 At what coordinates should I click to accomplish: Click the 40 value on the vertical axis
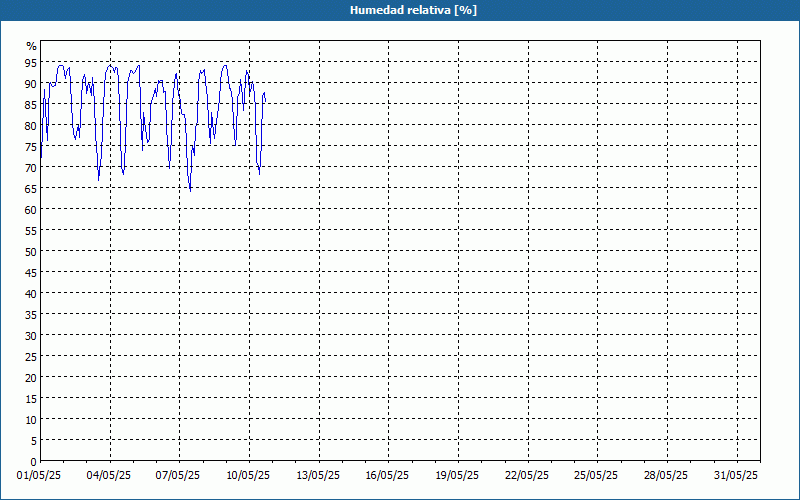[x=31, y=294]
